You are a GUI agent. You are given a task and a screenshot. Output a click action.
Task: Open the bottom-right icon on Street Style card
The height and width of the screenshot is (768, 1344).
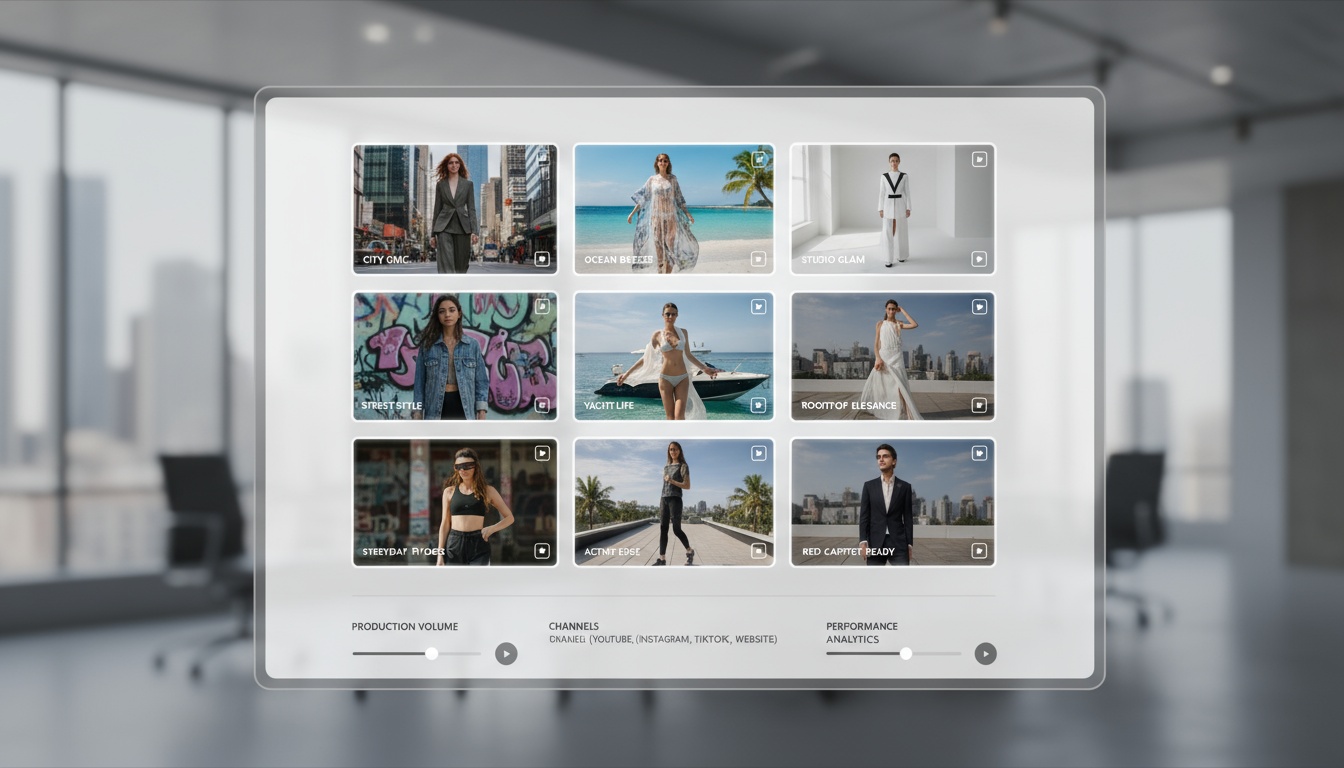[541, 404]
